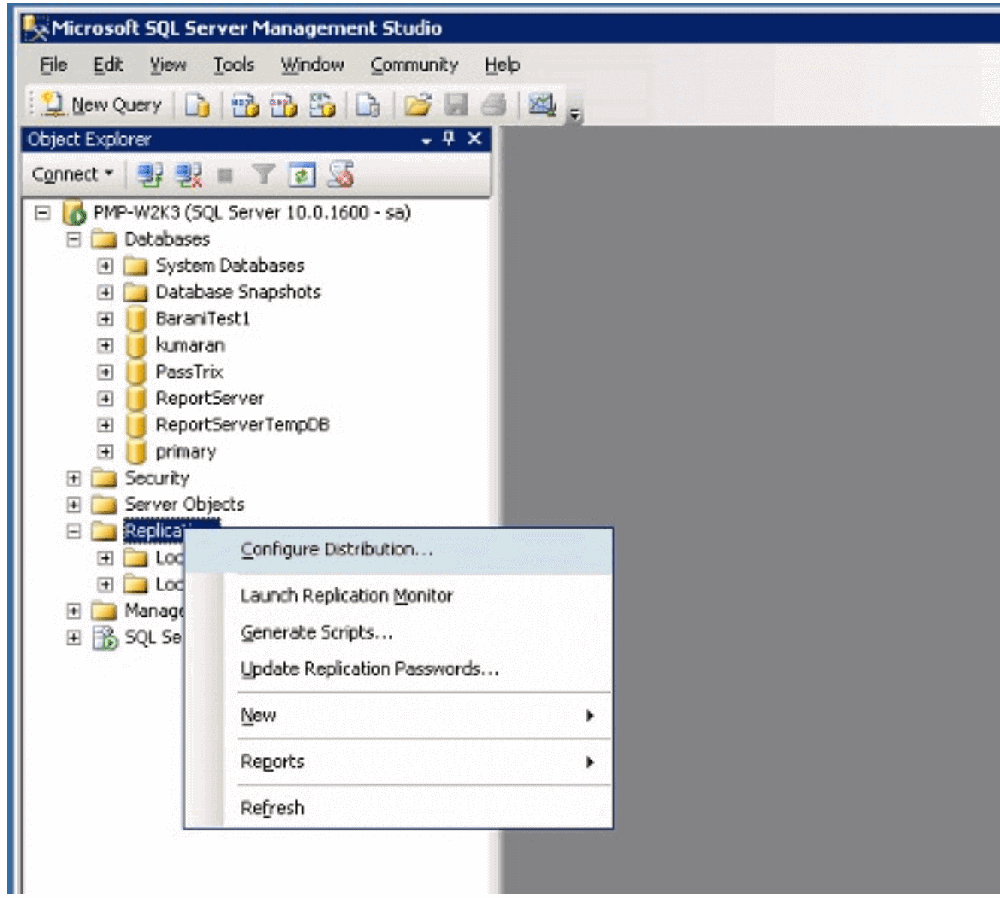Select ReportServerTempDB database

pos(242,425)
